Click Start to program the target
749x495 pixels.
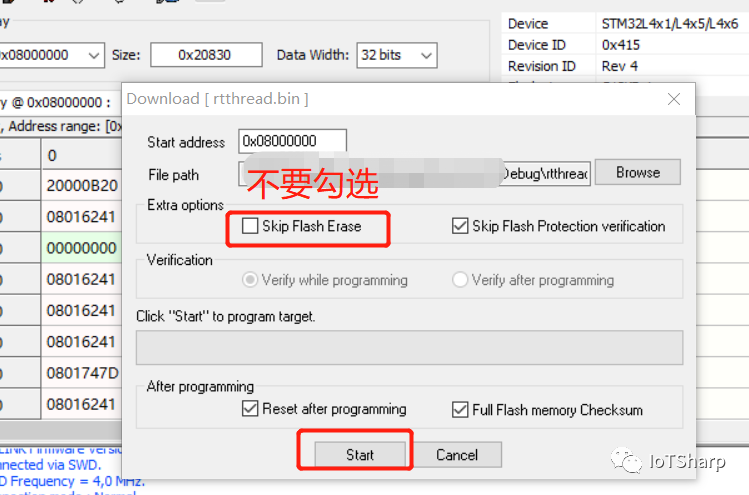click(360, 454)
